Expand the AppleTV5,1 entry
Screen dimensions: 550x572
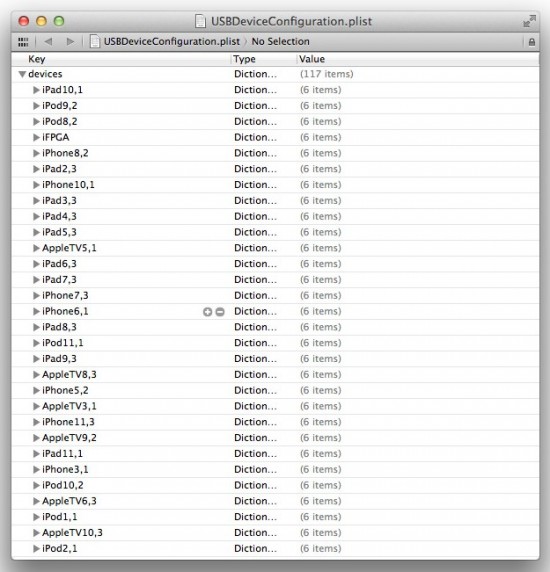36,248
